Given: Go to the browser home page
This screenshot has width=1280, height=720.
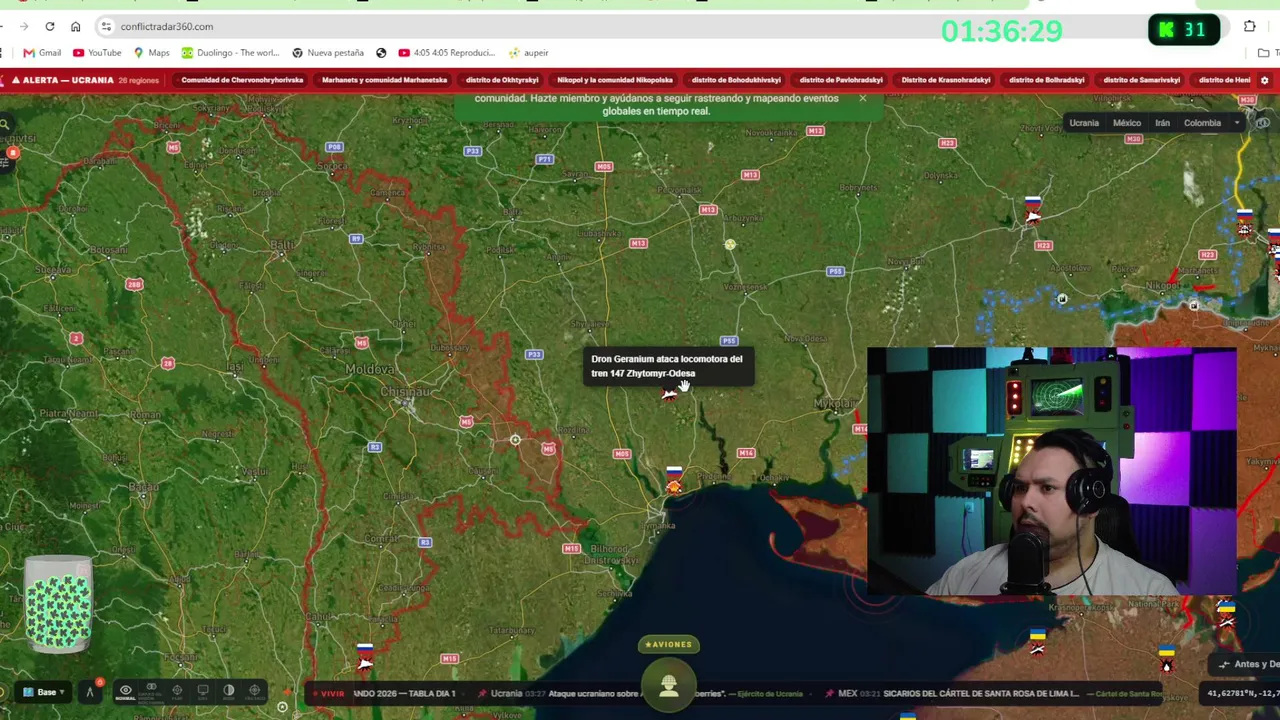Looking at the screenshot, I should pos(76,27).
